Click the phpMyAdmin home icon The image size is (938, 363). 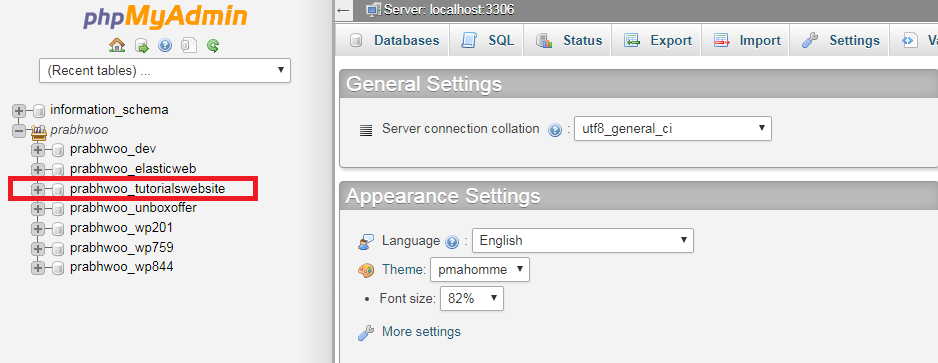click(x=117, y=45)
